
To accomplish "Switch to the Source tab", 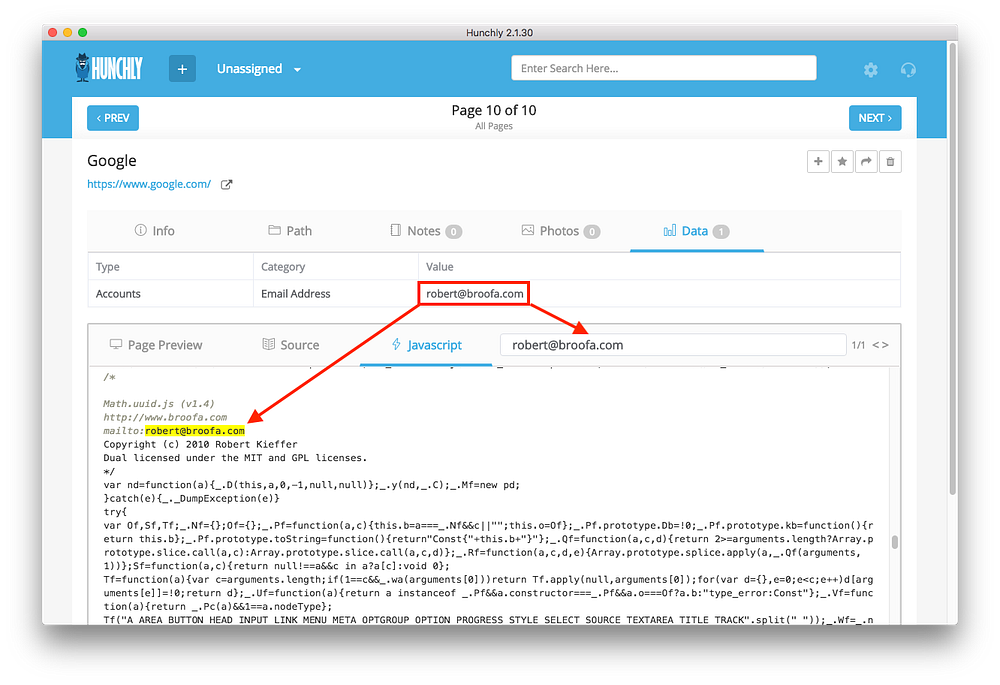I will tap(291, 345).
